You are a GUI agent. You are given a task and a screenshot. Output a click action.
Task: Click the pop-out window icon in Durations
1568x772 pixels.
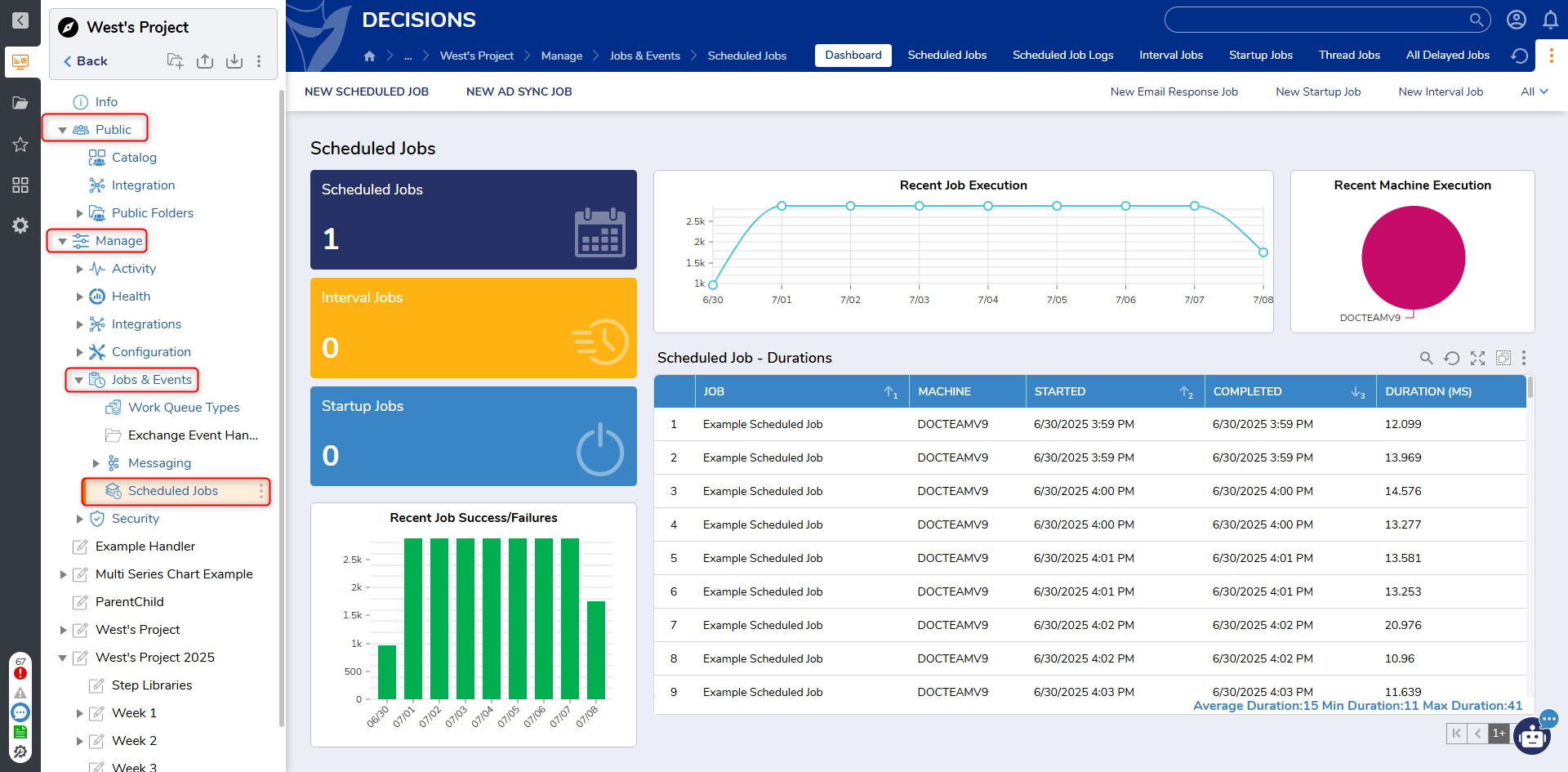click(1503, 358)
